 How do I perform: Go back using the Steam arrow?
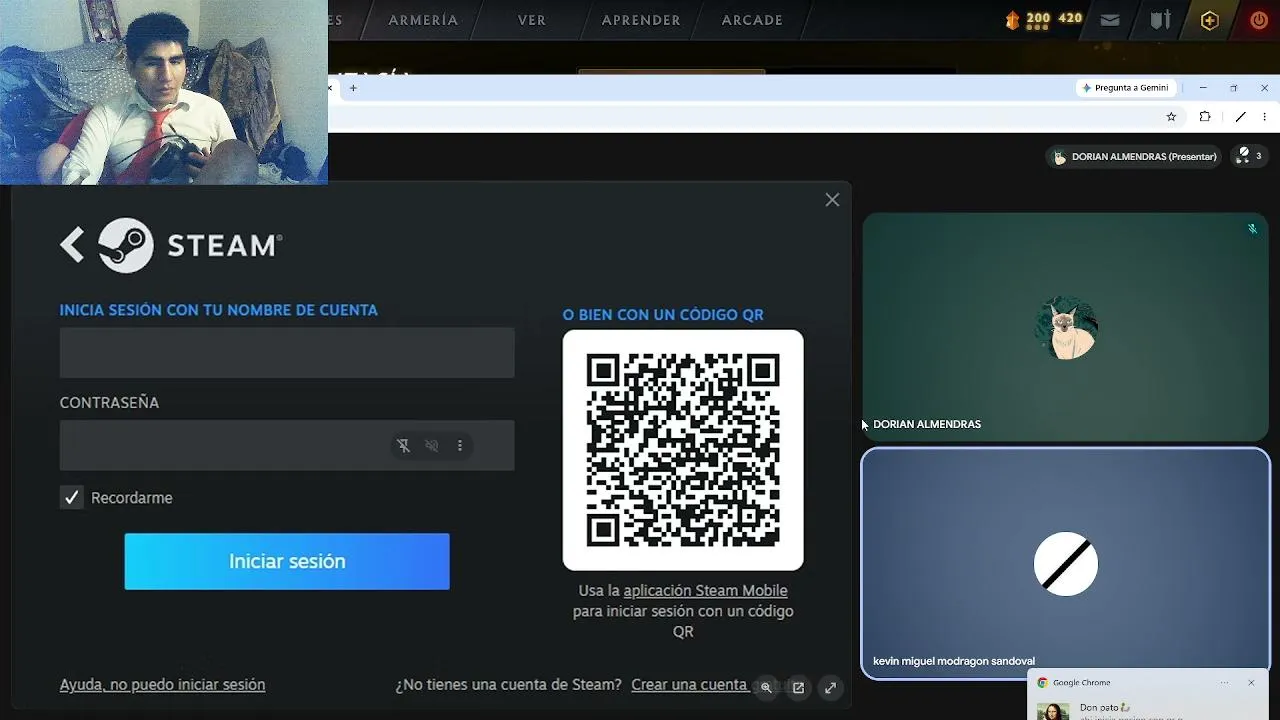(72, 245)
